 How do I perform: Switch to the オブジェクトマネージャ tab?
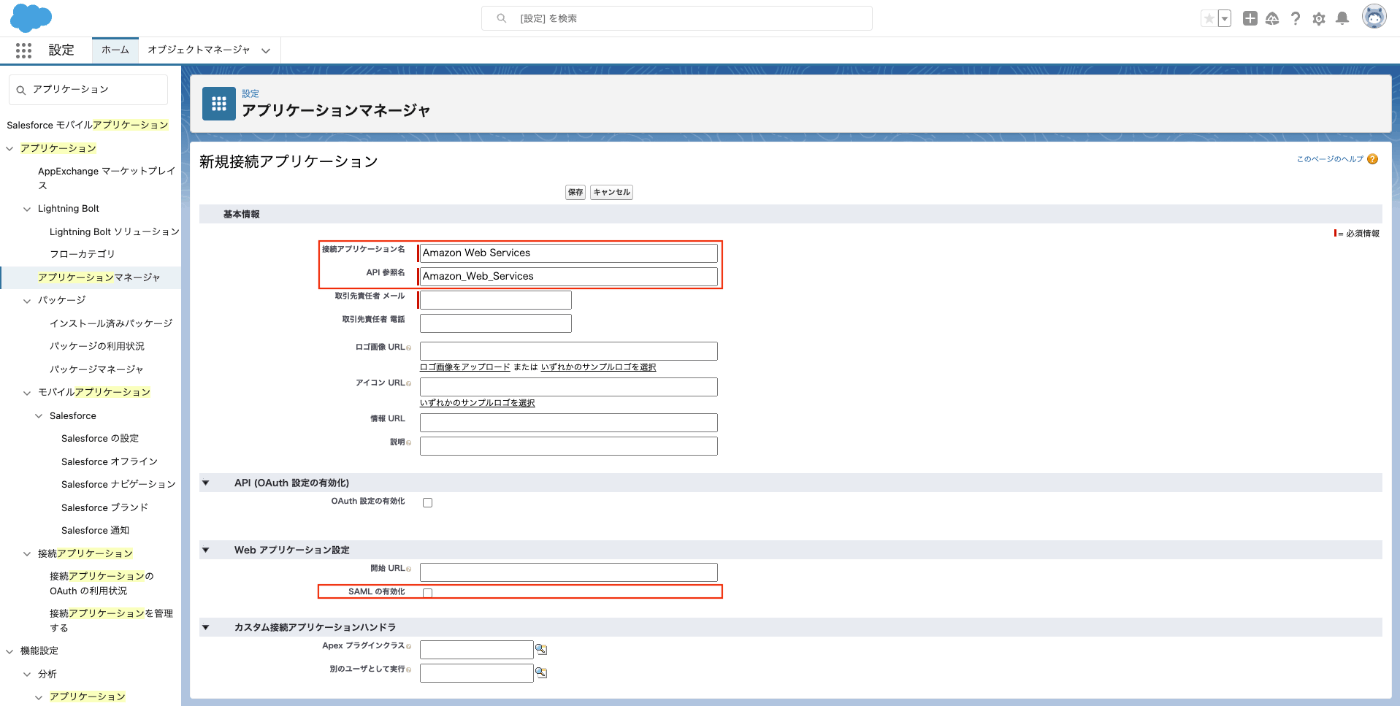(x=199, y=49)
